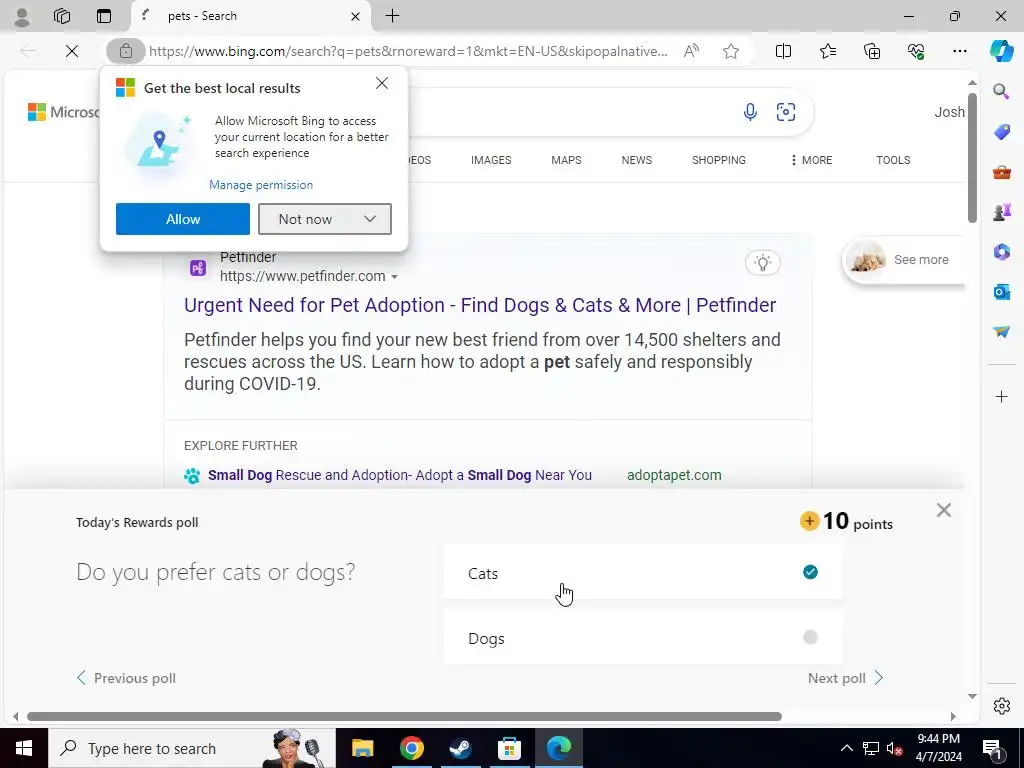Open the Edge profile icon
The image size is (1024, 768).
22,16
